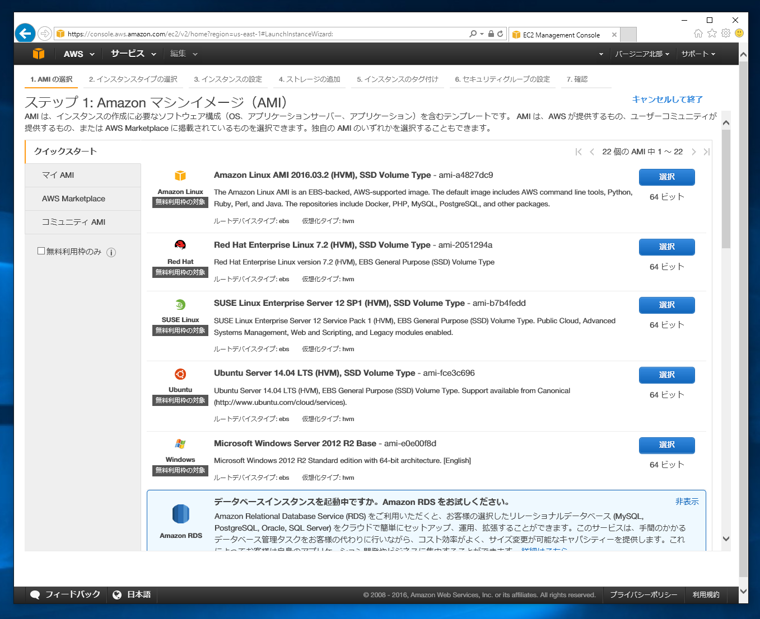Go to 6. セキュリティグループの設定 tab
760x619 pixels.
point(502,79)
